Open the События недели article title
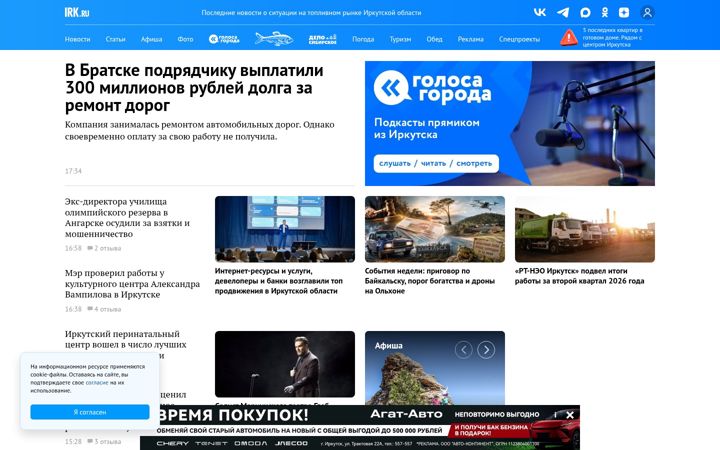This screenshot has height=450, width=720. 430,281
